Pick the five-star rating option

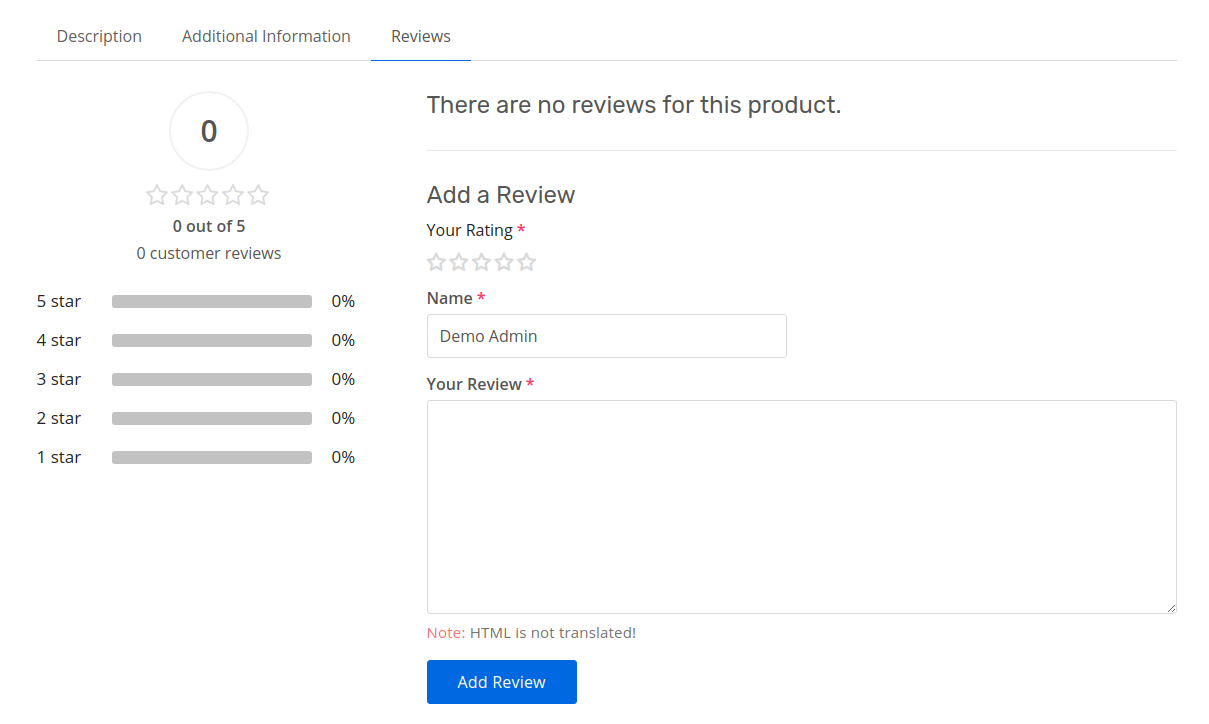(527, 261)
